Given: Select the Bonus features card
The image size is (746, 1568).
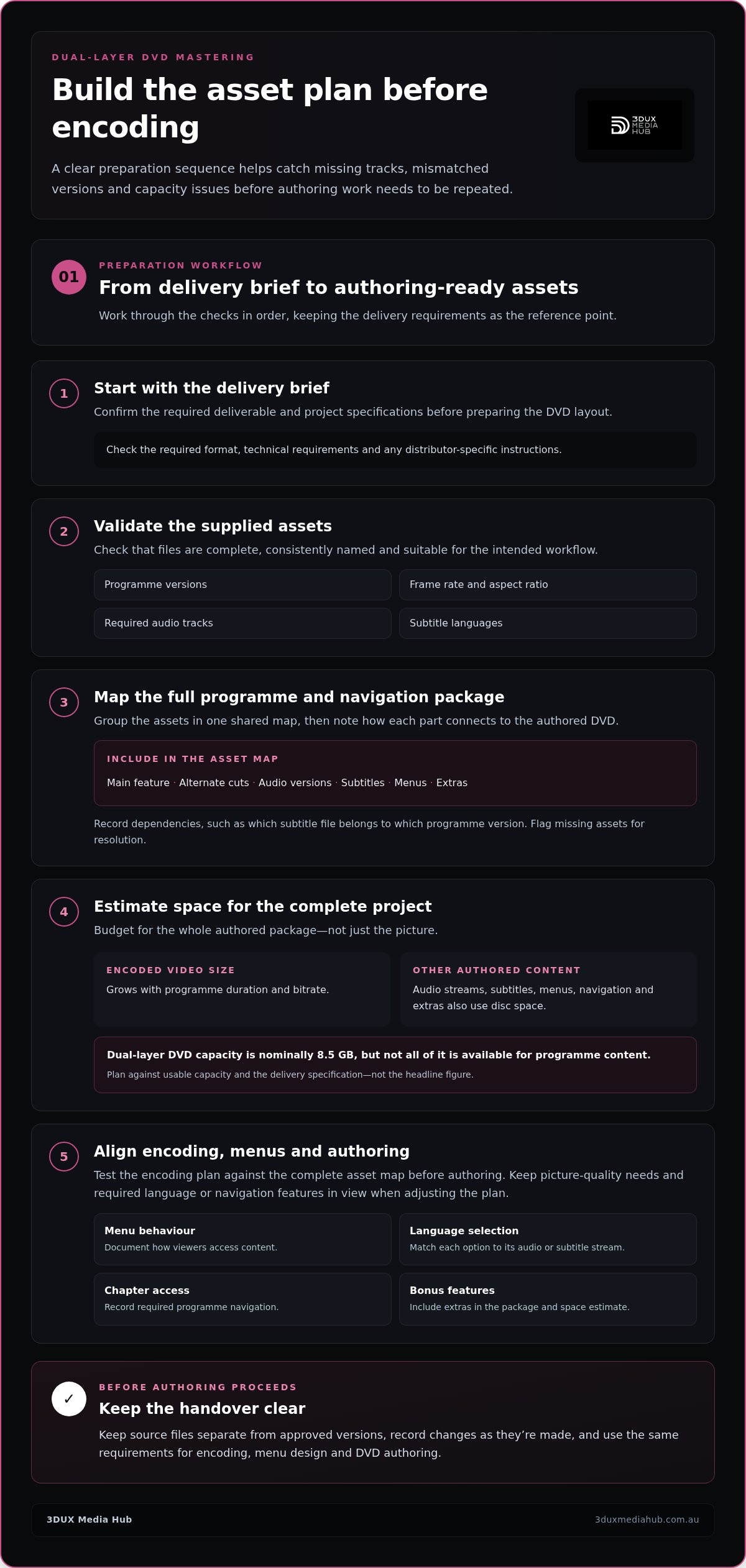Looking at the screenshot, I should [x=548, y=1299].
